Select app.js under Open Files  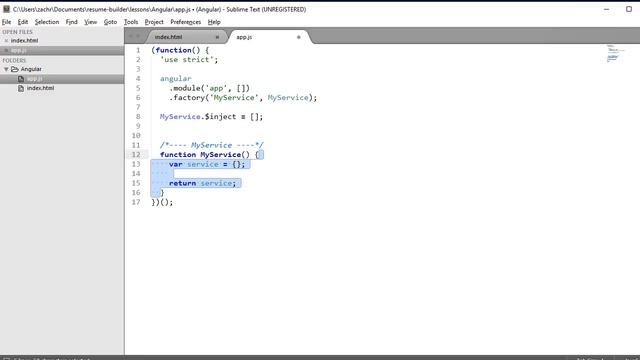[x=19, y=50]
